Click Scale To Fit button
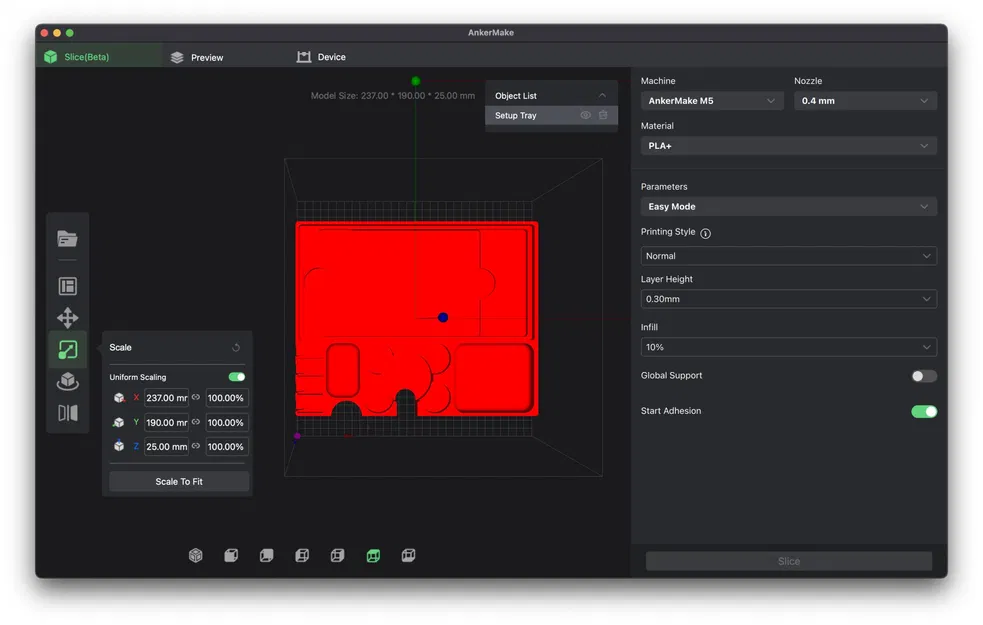983x625 pixels. [179, 481]
